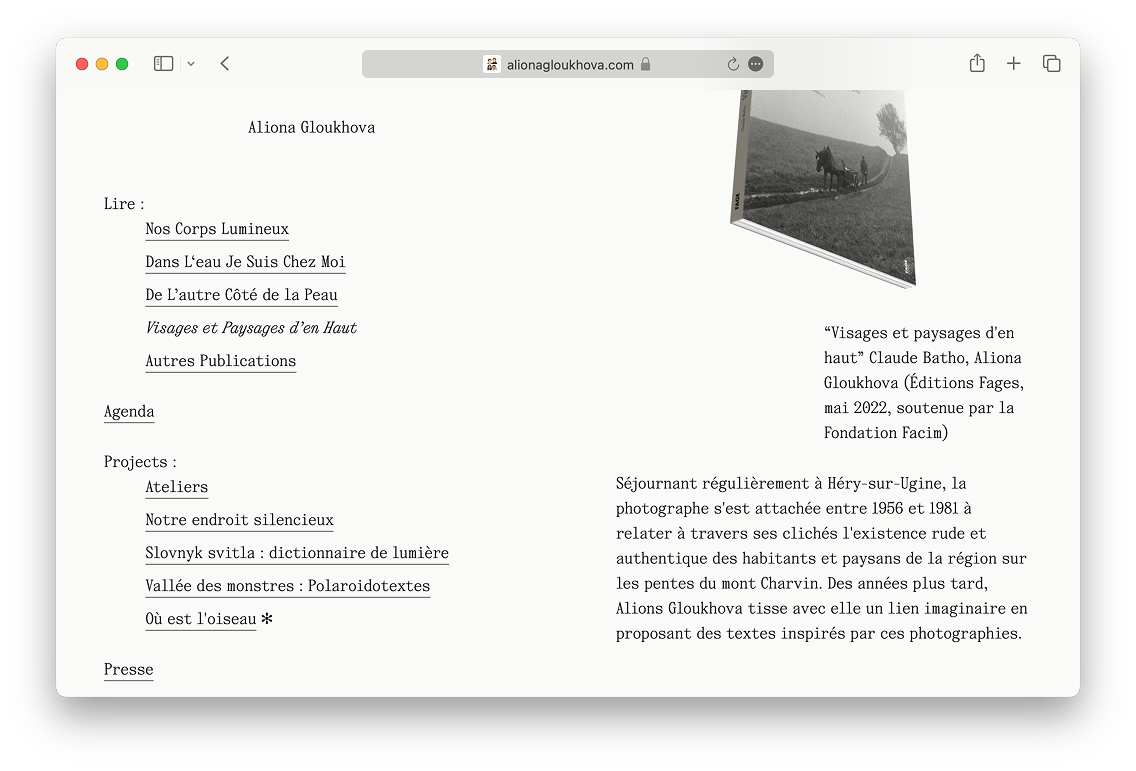Open De L'autre Côté de la Peau
The width and height of the screenshot is (1136, 771).
[x=241, y=295]
